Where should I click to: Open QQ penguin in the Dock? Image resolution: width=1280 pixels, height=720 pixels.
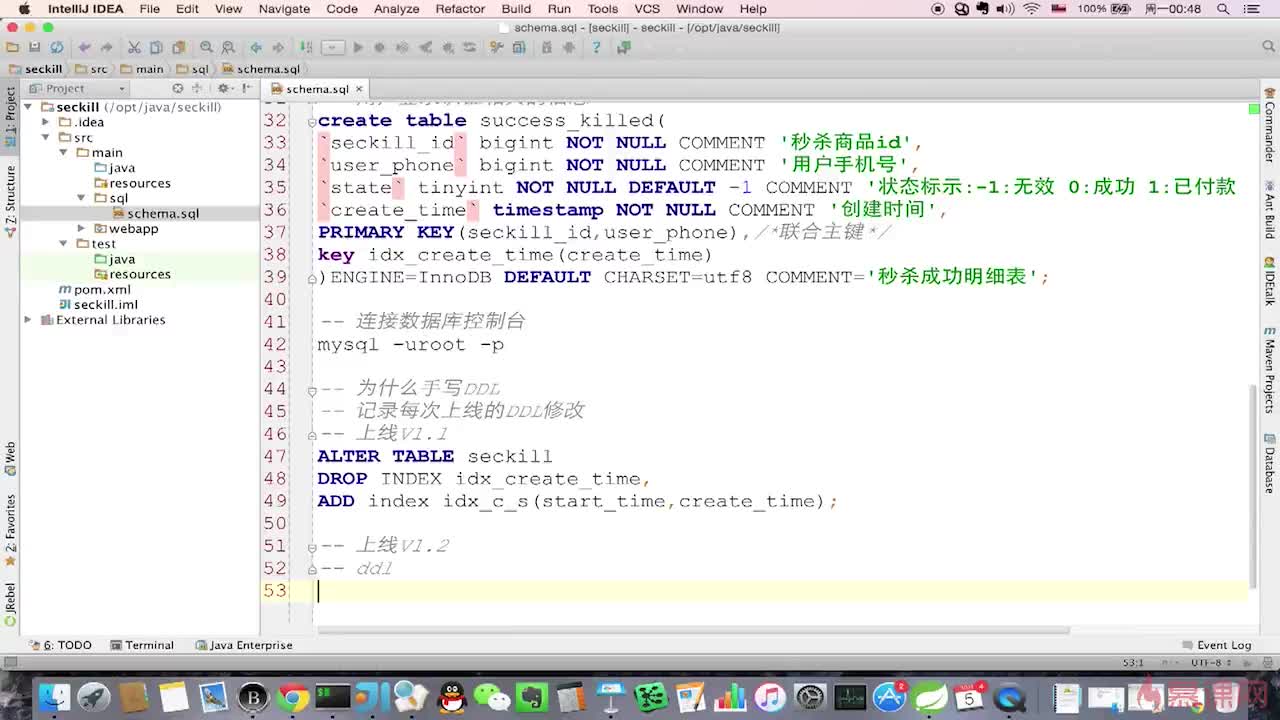pos(453,696)
